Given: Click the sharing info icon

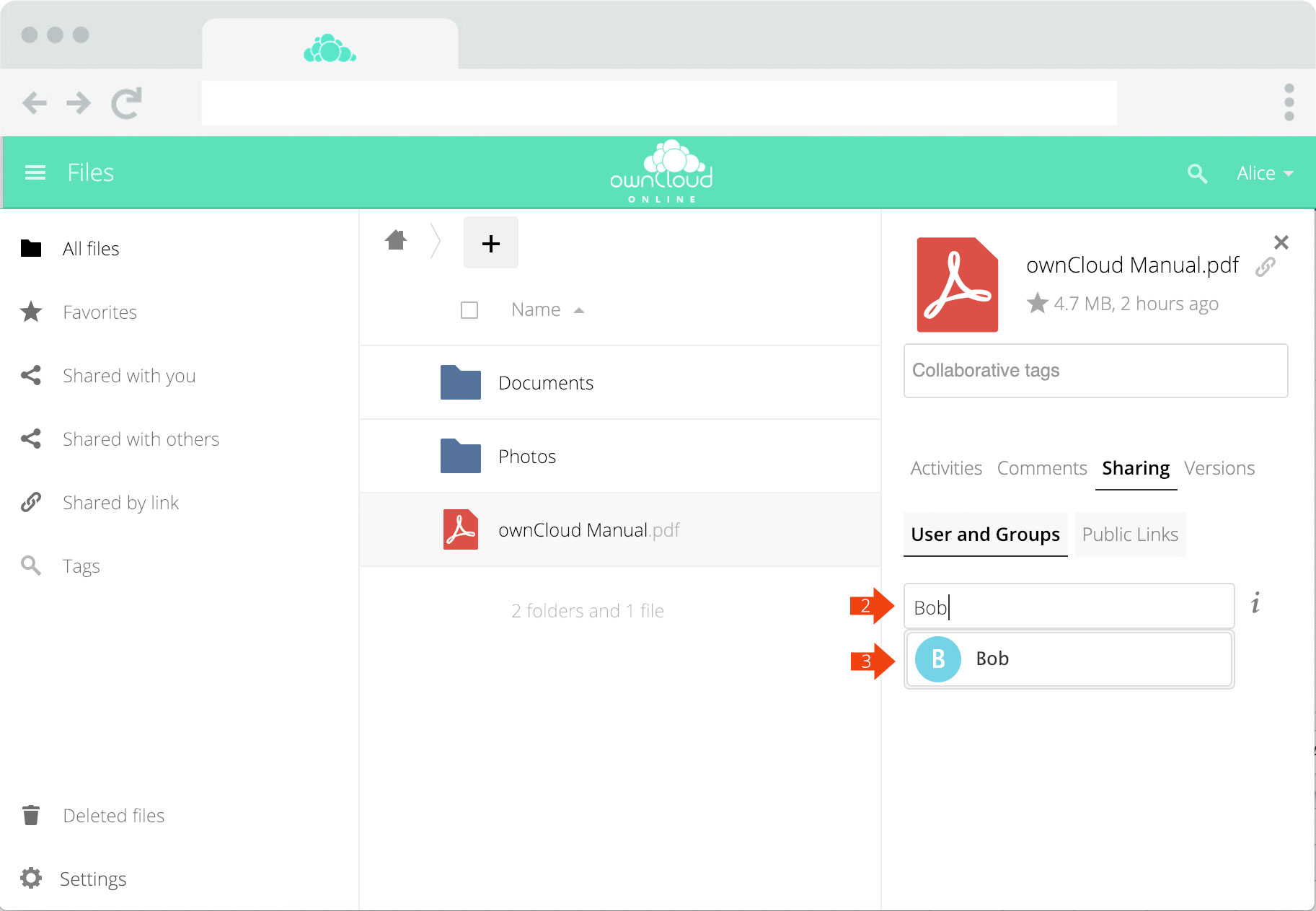Looking at the screenshot, I should point(1255,603).
